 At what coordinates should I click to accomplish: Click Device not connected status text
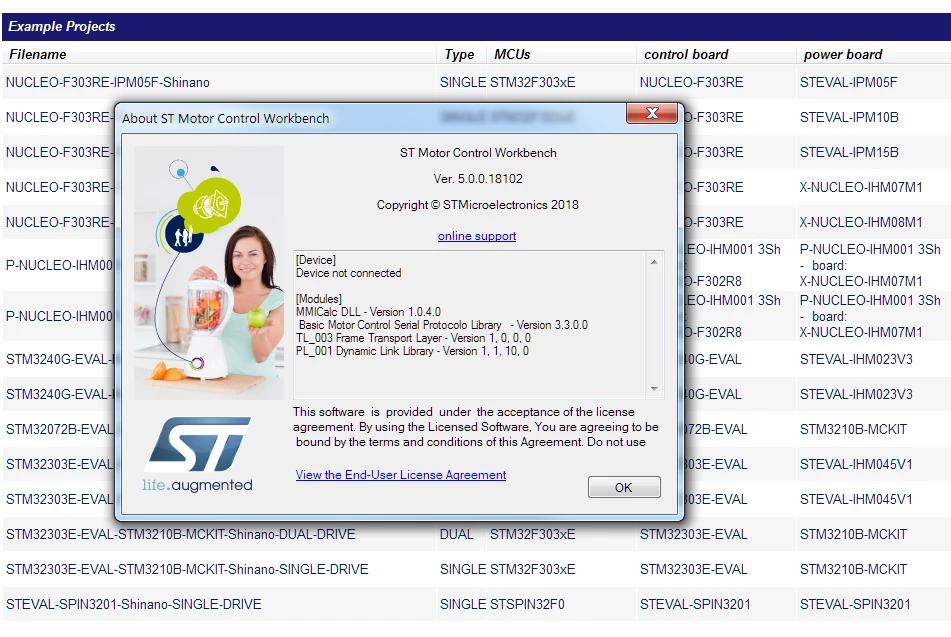pos(349,273)
